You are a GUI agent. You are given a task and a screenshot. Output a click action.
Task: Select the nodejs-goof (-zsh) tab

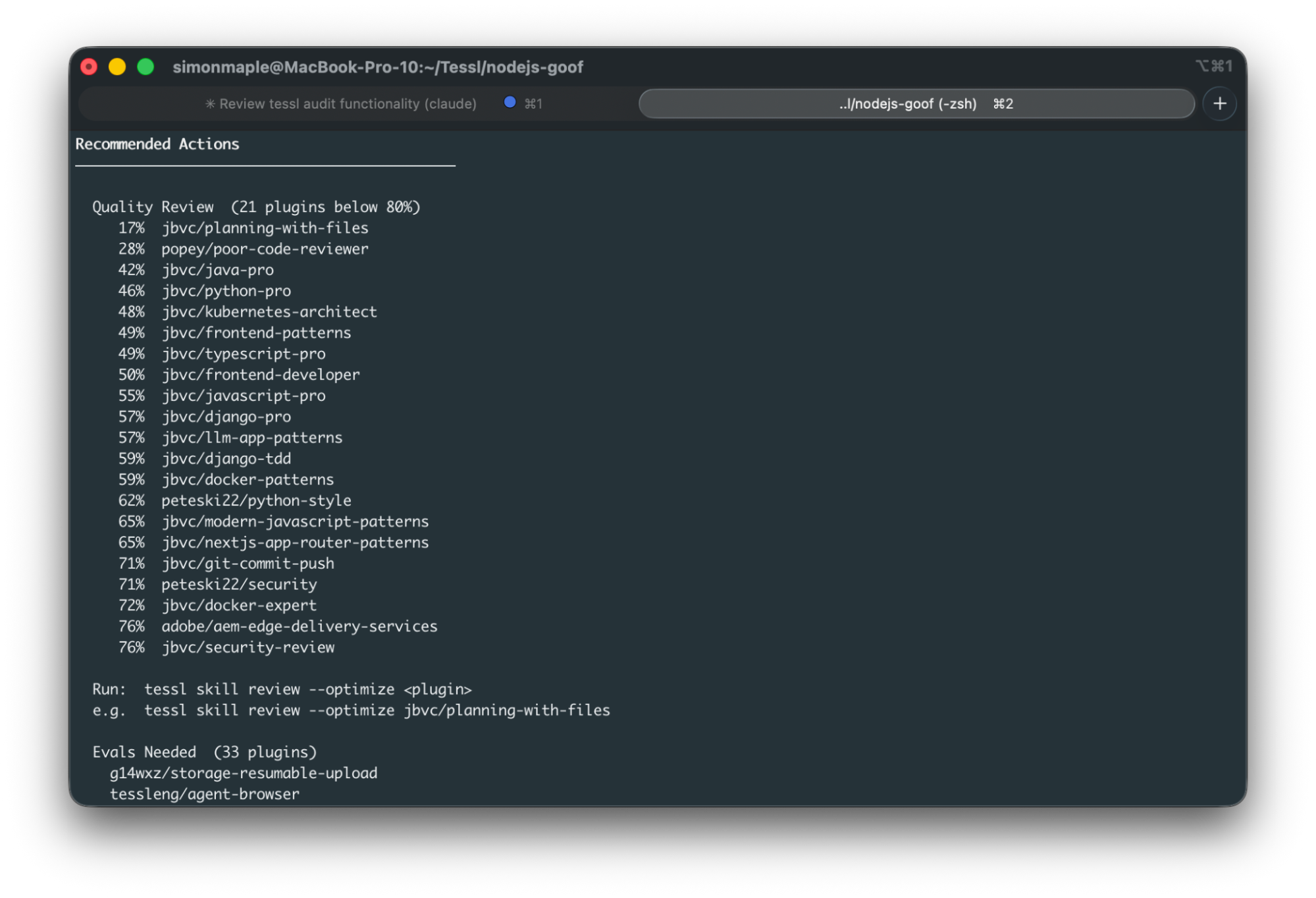click(916, 104)
